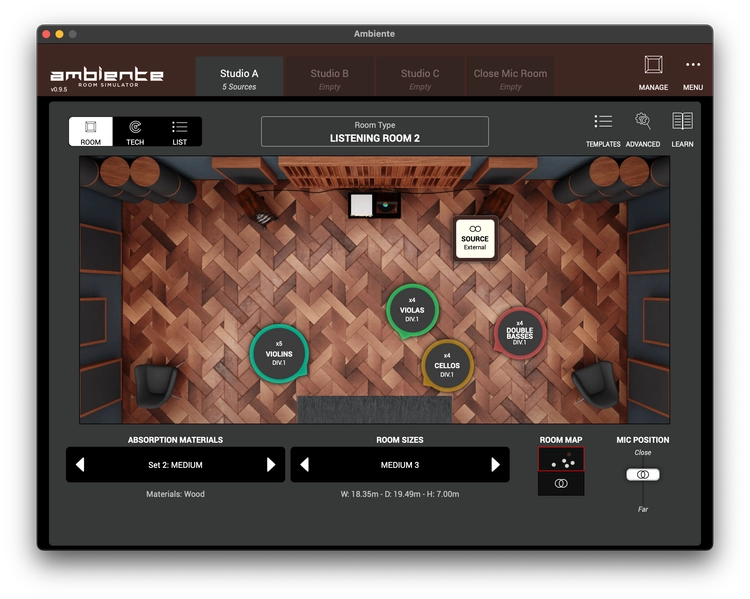Select microphone view in Room Map

tap(561, 484)
